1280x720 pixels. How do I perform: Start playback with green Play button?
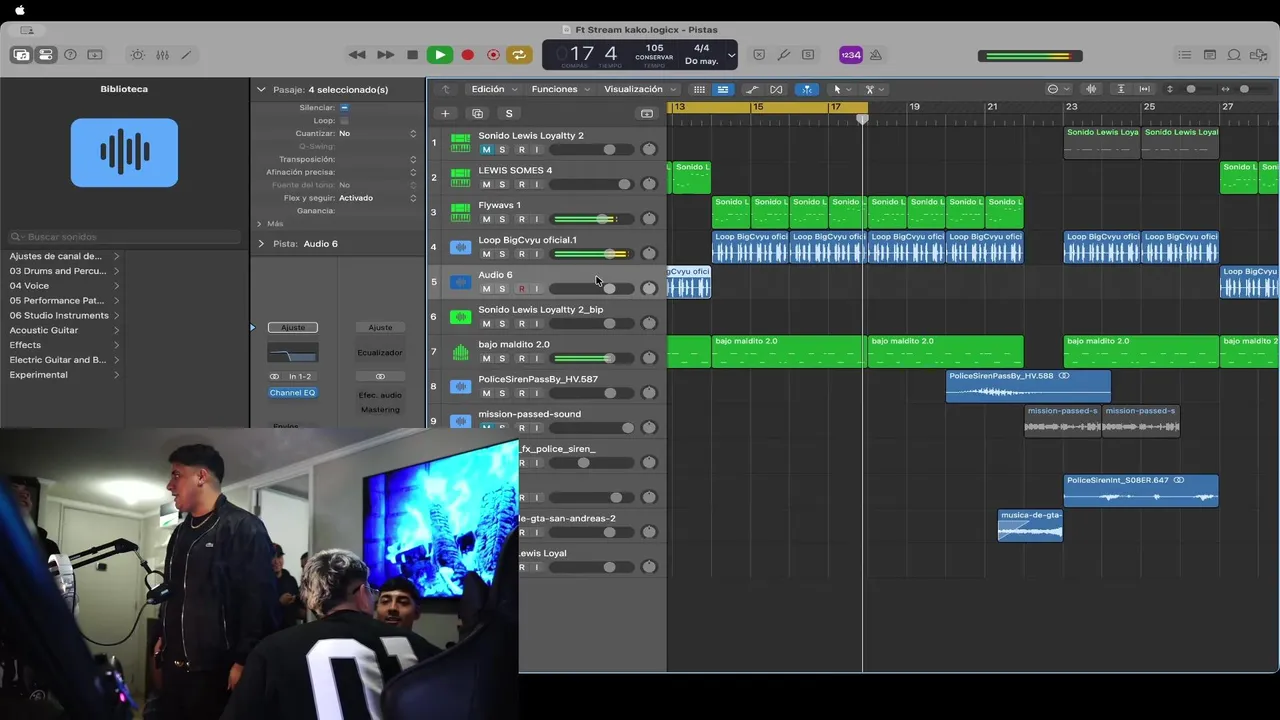click(x=439, y=55)
